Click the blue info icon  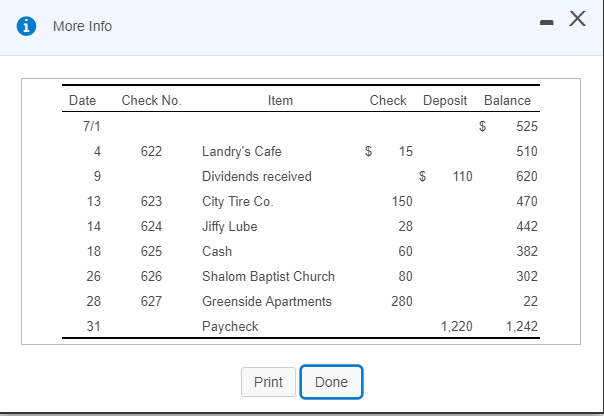pyautogui.click(x=26, y=26)
